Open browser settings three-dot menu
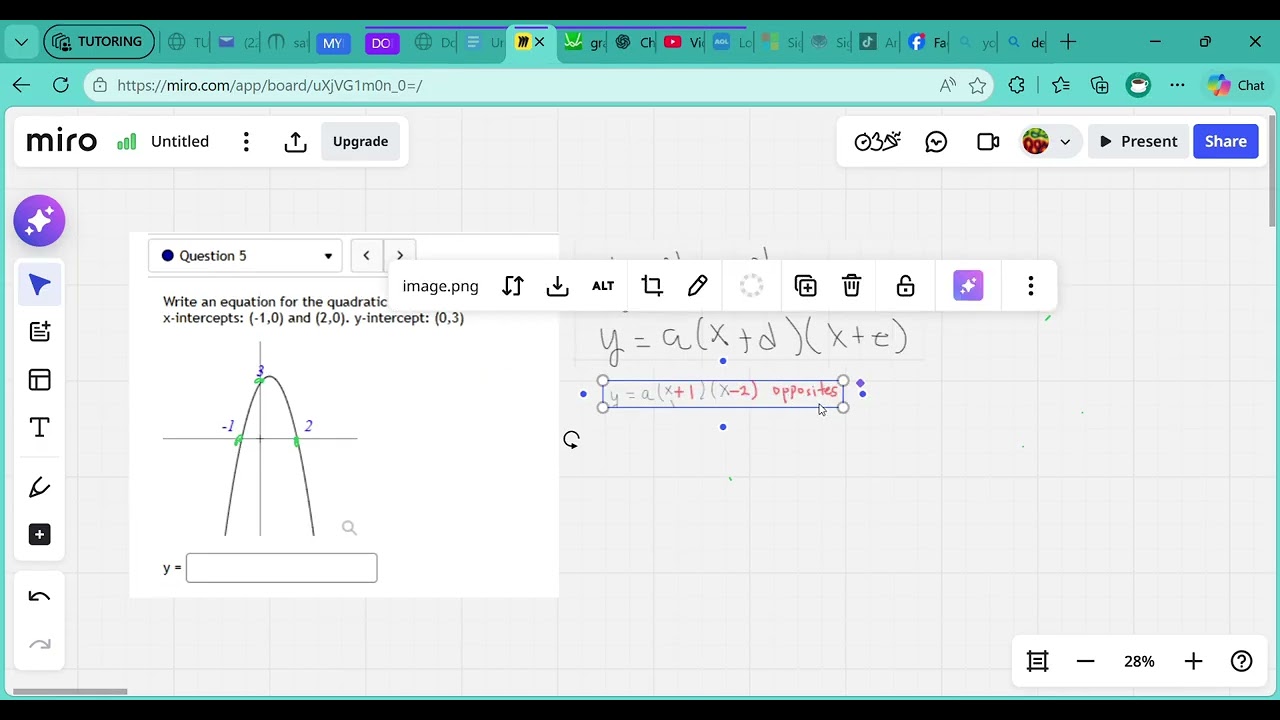Screen dimensions: 1280x720 [1177, 86]
